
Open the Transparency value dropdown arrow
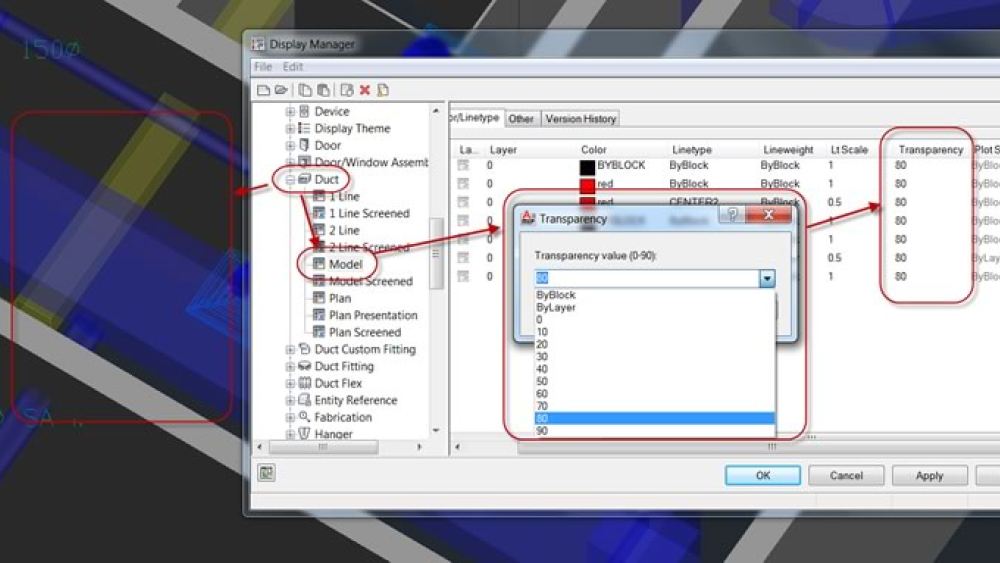click(766, 278)
